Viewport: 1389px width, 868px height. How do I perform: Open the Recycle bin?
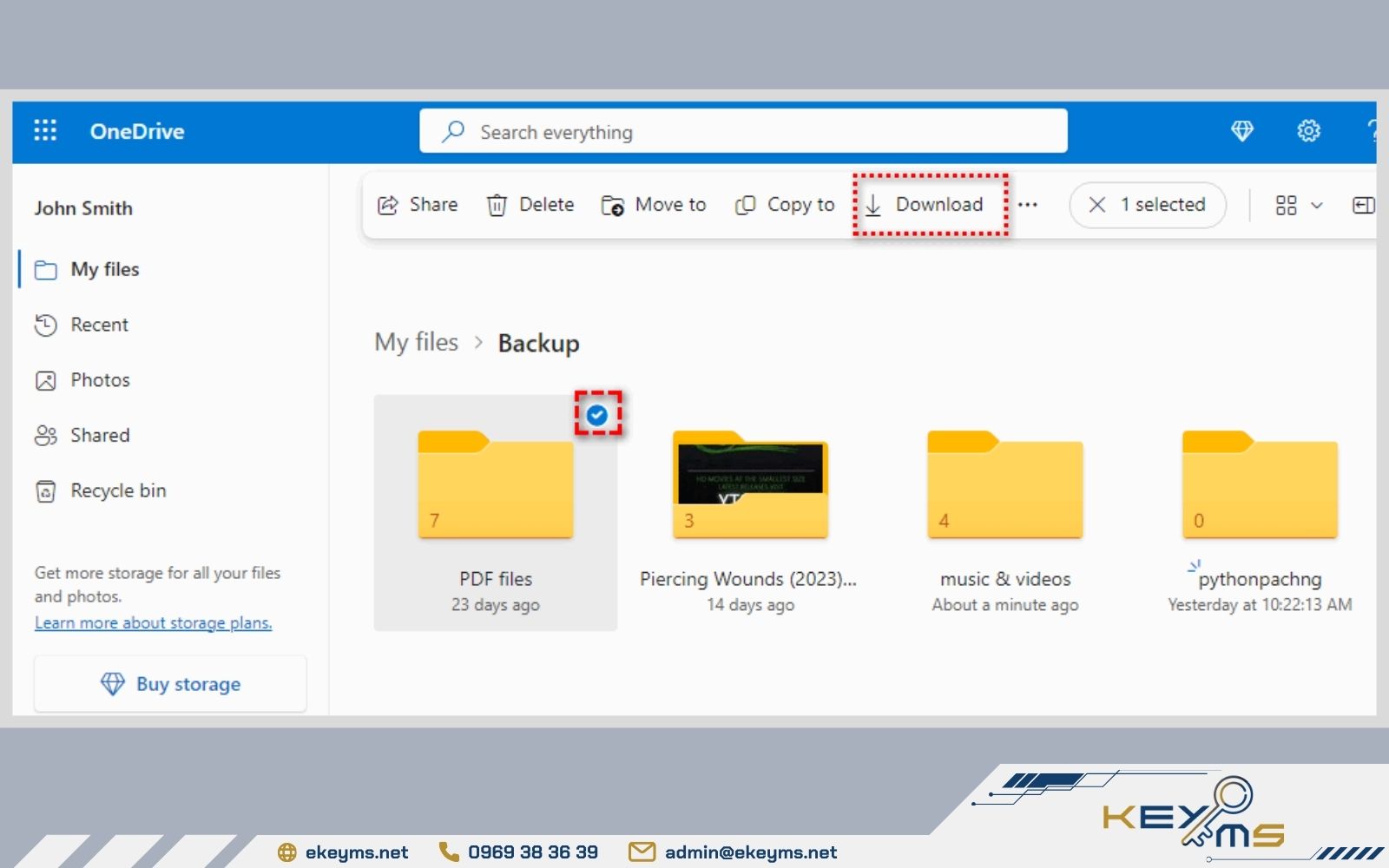pos(117,490)
